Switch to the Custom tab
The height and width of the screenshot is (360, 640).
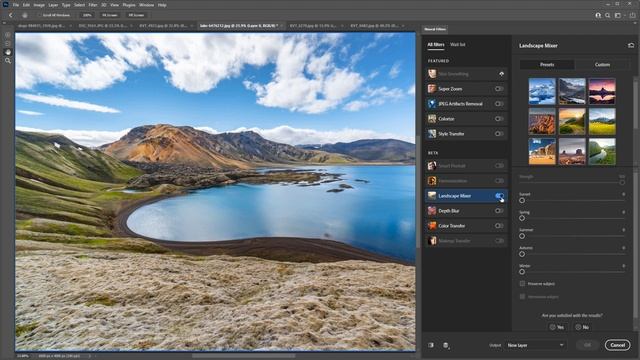coord(602,64)
